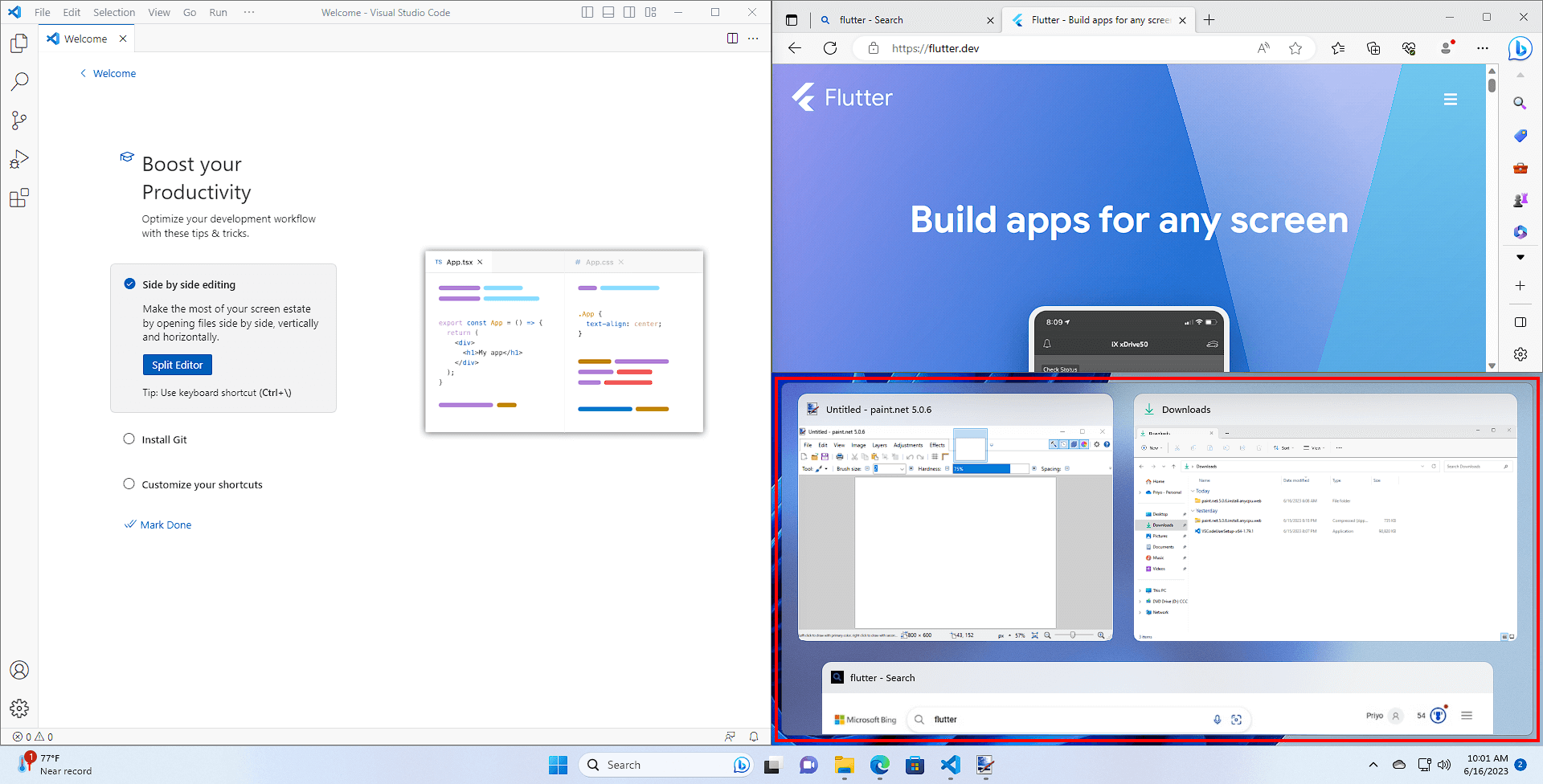This screenshot has width=1543, height=784.
Task: Snap the Untitled - paint.net window thumbnail
Action: (956, 517)
